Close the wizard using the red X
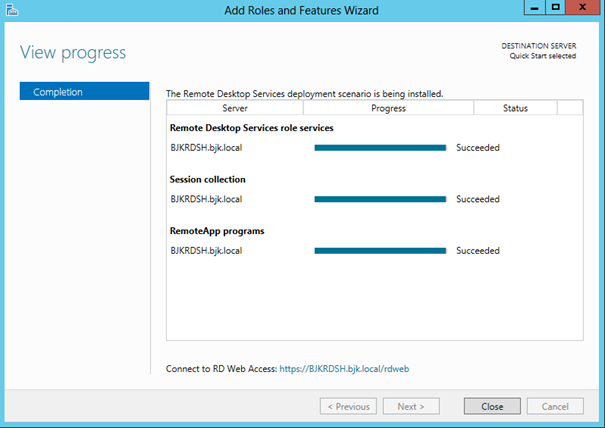 pyautogui.click(x=583, y=8)
